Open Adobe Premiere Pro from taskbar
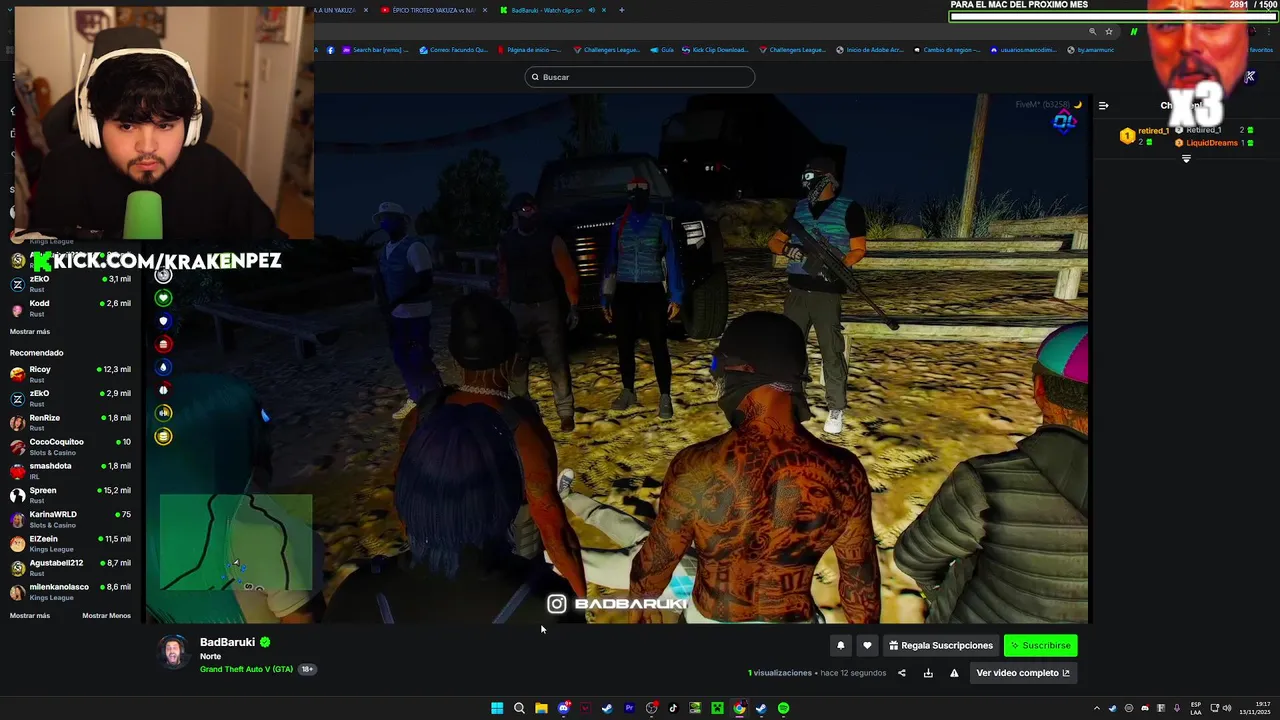Image resolution: width=1280 pixels, height=720 pixels. tap(629, 708)
